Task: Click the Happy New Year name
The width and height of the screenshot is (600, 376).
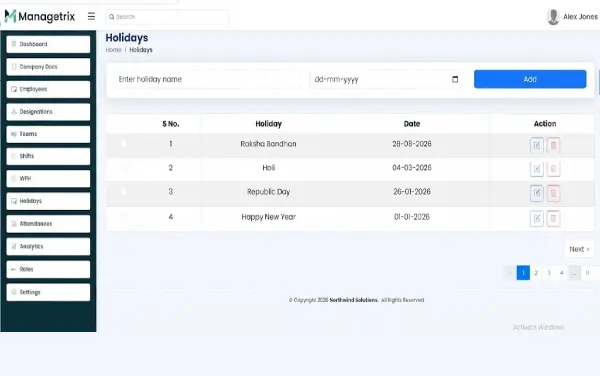Action: click(268, 217)
